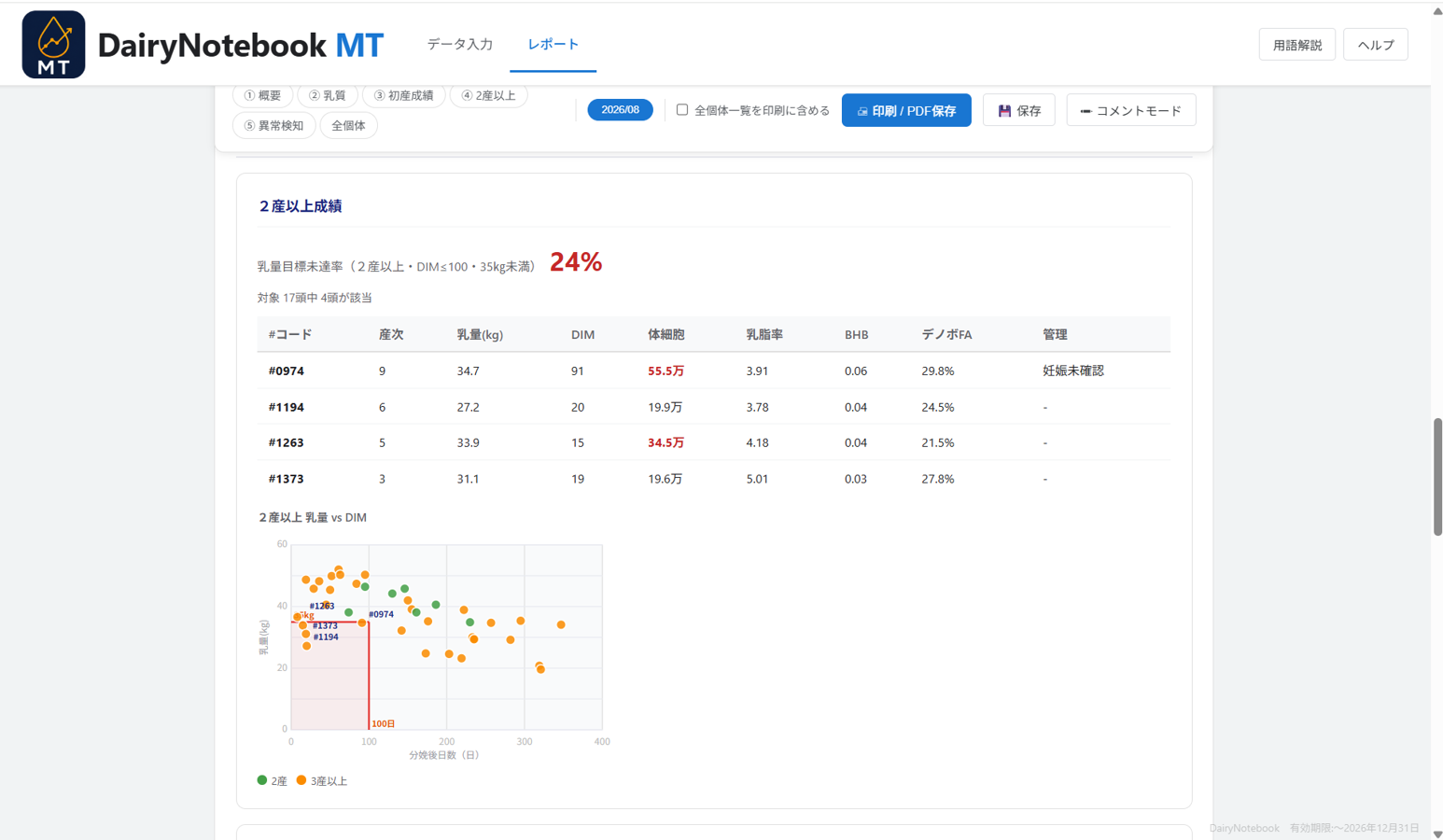The width and height of the screenshot is (1443, 840).
Task: Open the ヘルプ page
Action: [1375, 45]
